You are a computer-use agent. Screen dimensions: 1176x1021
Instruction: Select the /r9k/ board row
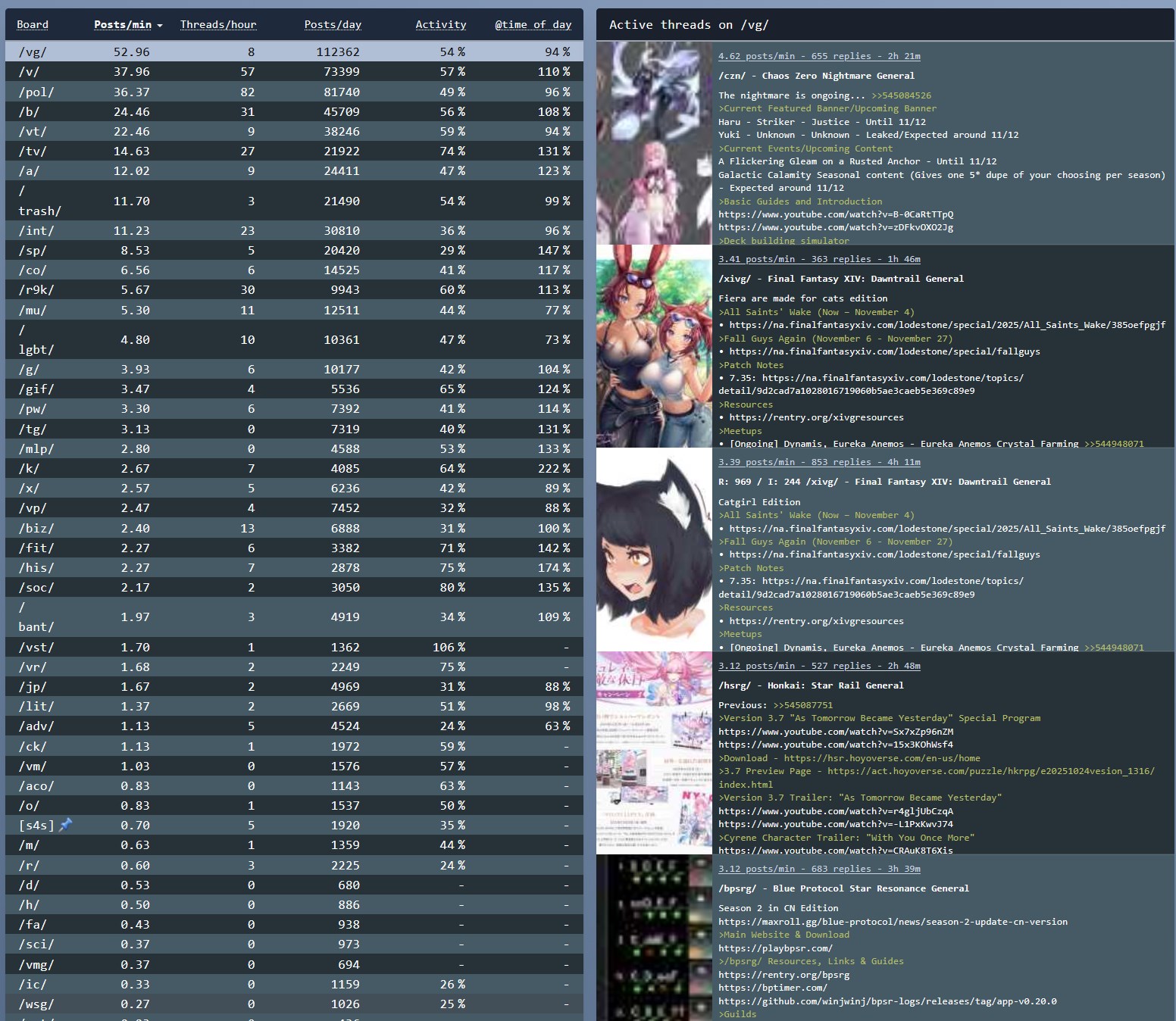pos(294,289)
